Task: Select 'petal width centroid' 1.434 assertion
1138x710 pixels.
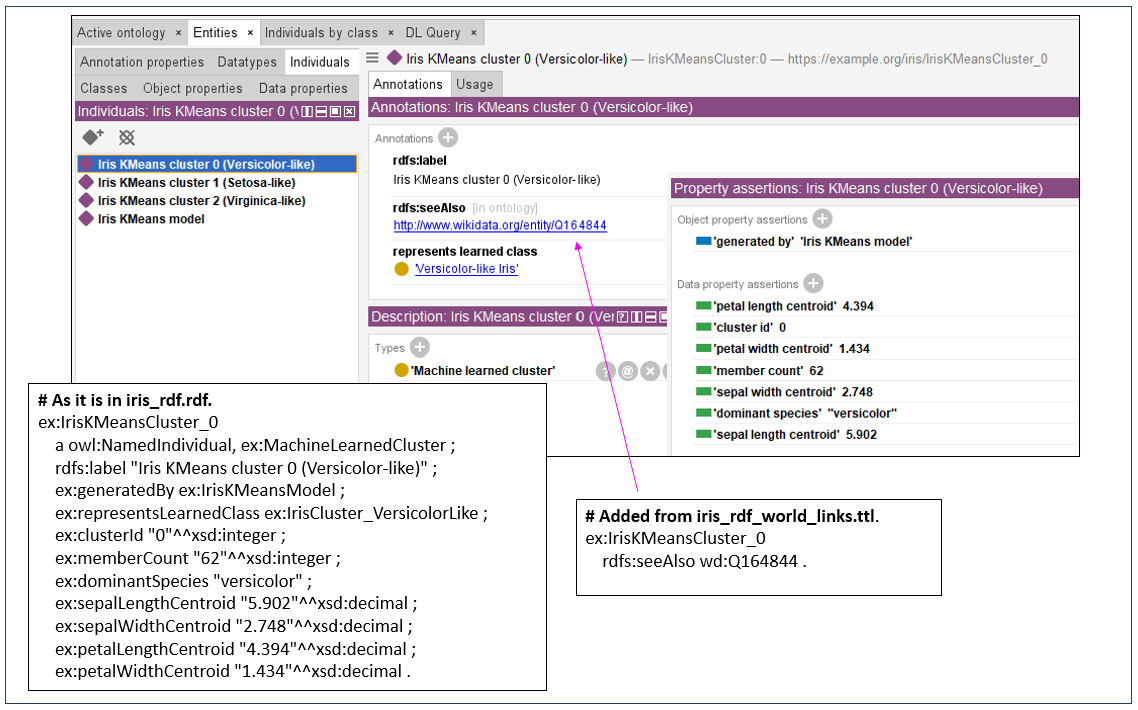Action: [791, 348]
